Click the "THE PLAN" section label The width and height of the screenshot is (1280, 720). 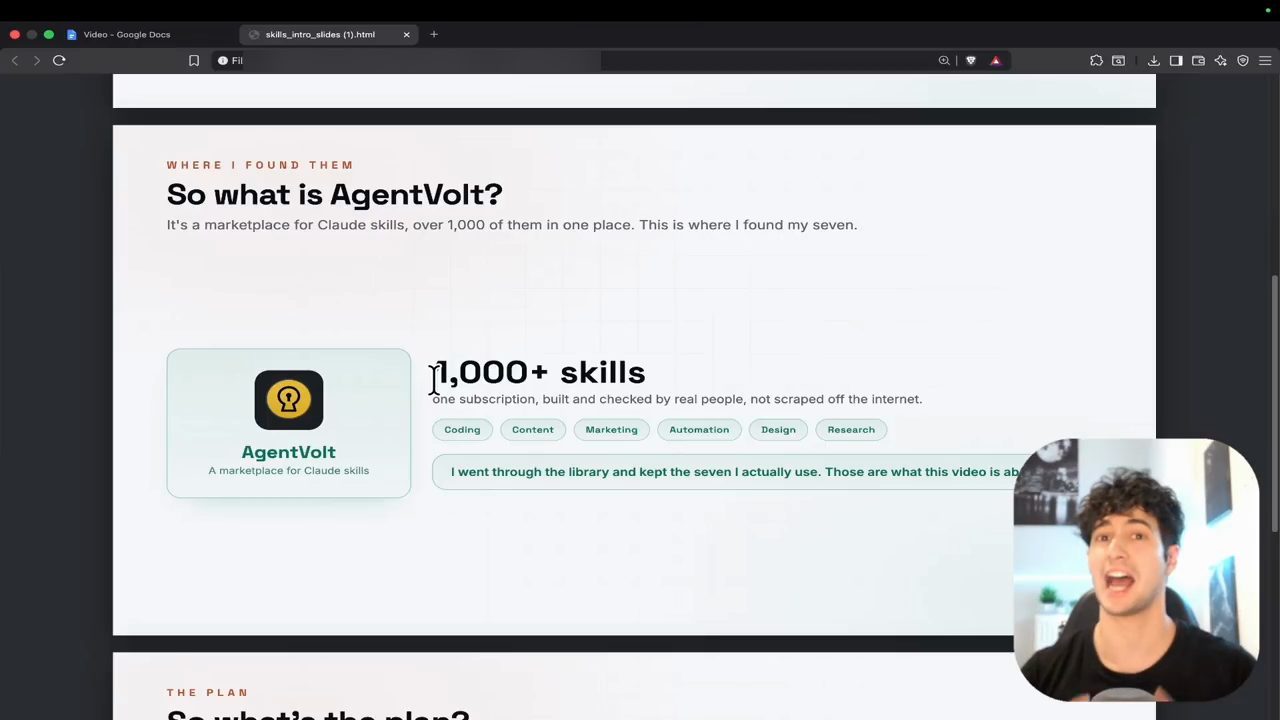(207, 692)
